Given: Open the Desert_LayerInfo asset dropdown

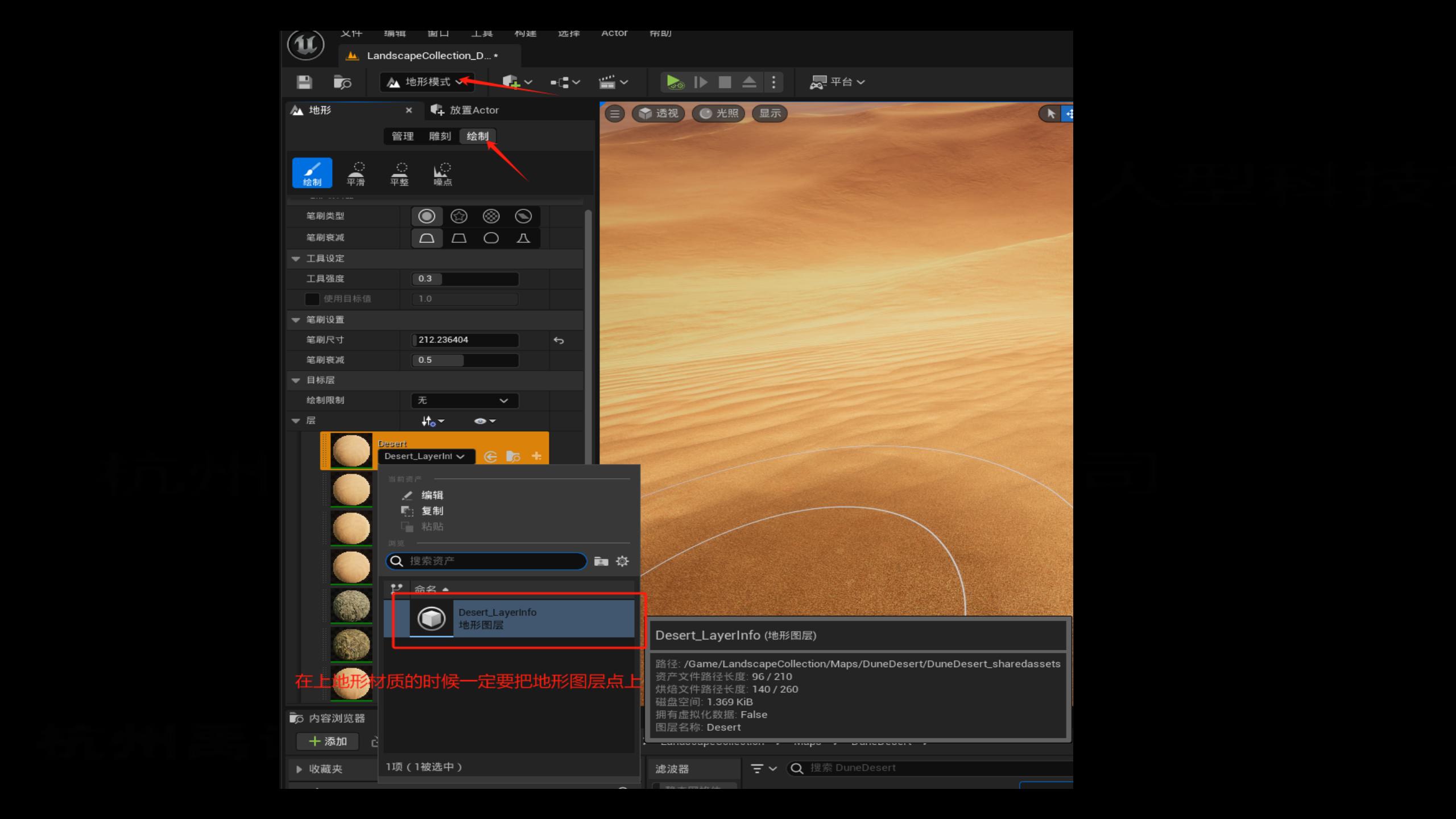Looking at the screenshot, I should [425, 456].
